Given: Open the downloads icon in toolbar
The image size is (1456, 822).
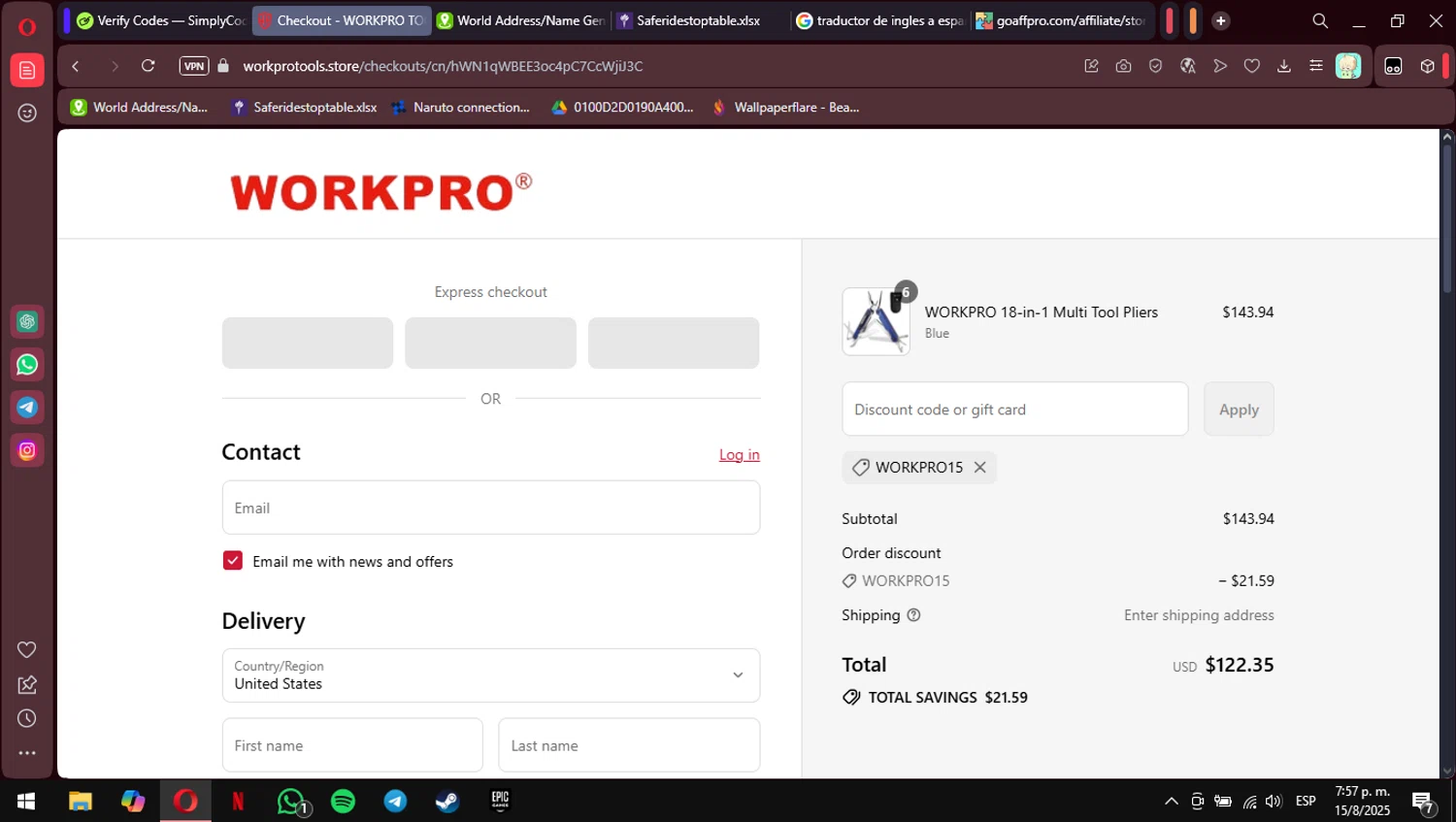Looking at the screenshot, I should pyautogui.click(x=1284, y=66).
